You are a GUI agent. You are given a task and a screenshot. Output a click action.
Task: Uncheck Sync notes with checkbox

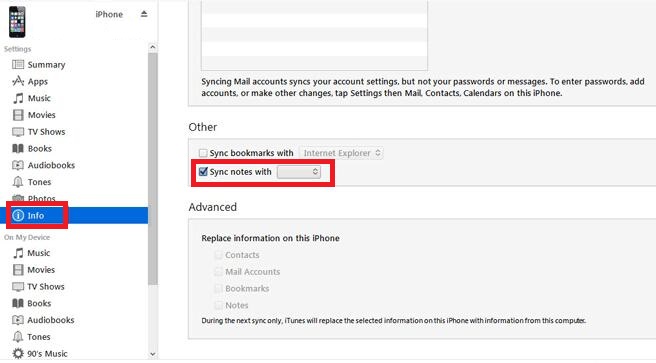pos(203,172)
